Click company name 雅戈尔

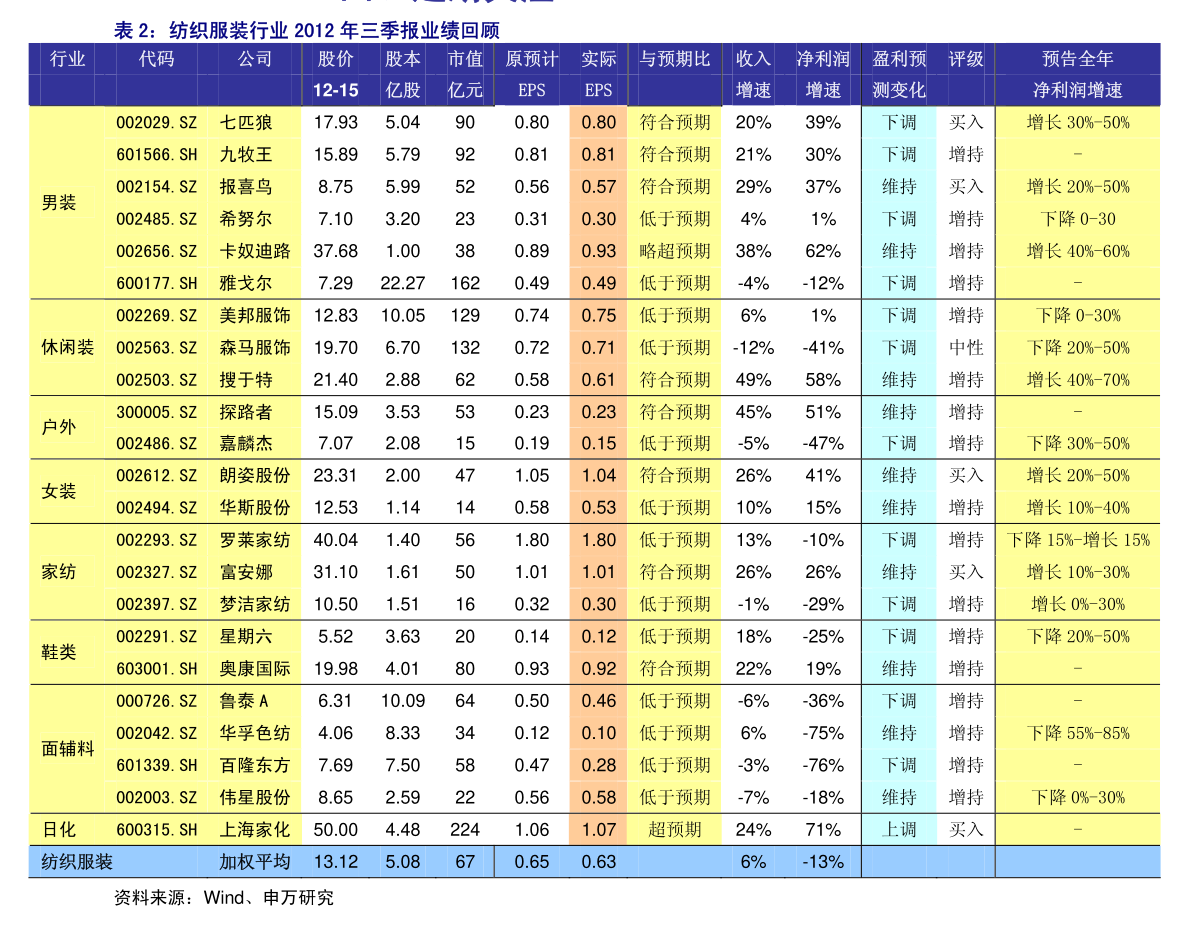pyautogui.click(x=245, y=283)
